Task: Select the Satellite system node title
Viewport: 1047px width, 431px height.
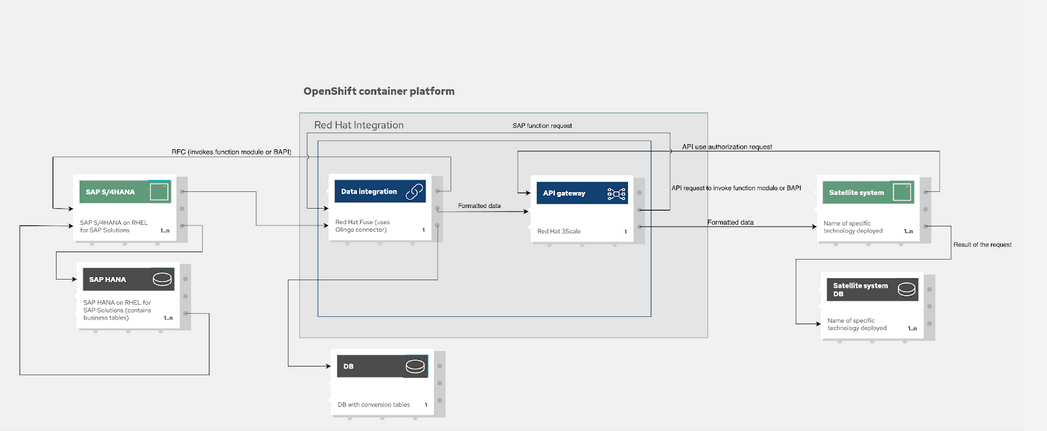Action: pyautogui.click(x=856, y=193)
